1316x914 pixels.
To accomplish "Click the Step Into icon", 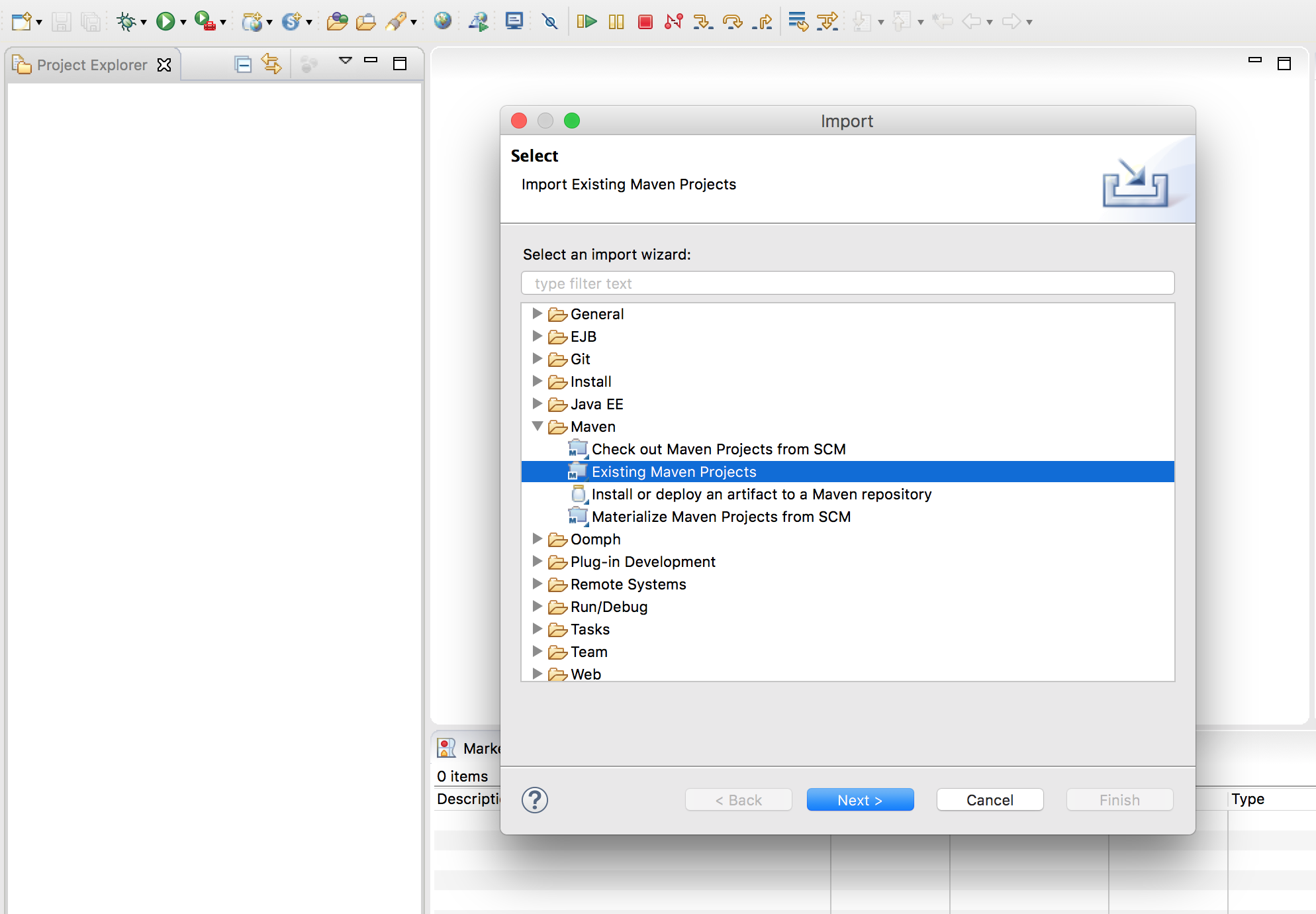I will [703, 22].
